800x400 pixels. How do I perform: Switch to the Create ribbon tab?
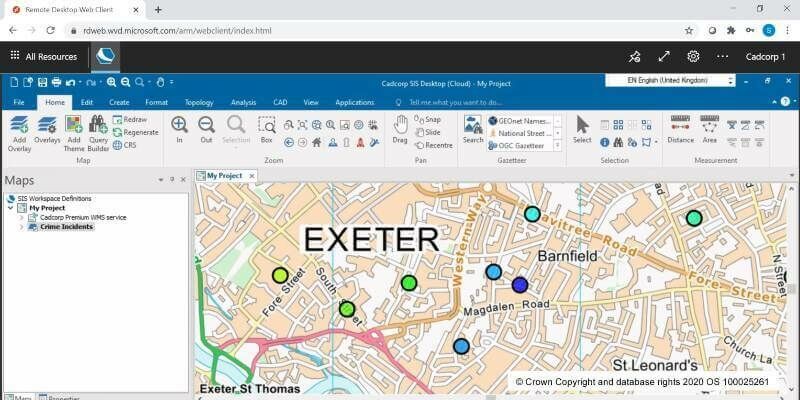119,102
